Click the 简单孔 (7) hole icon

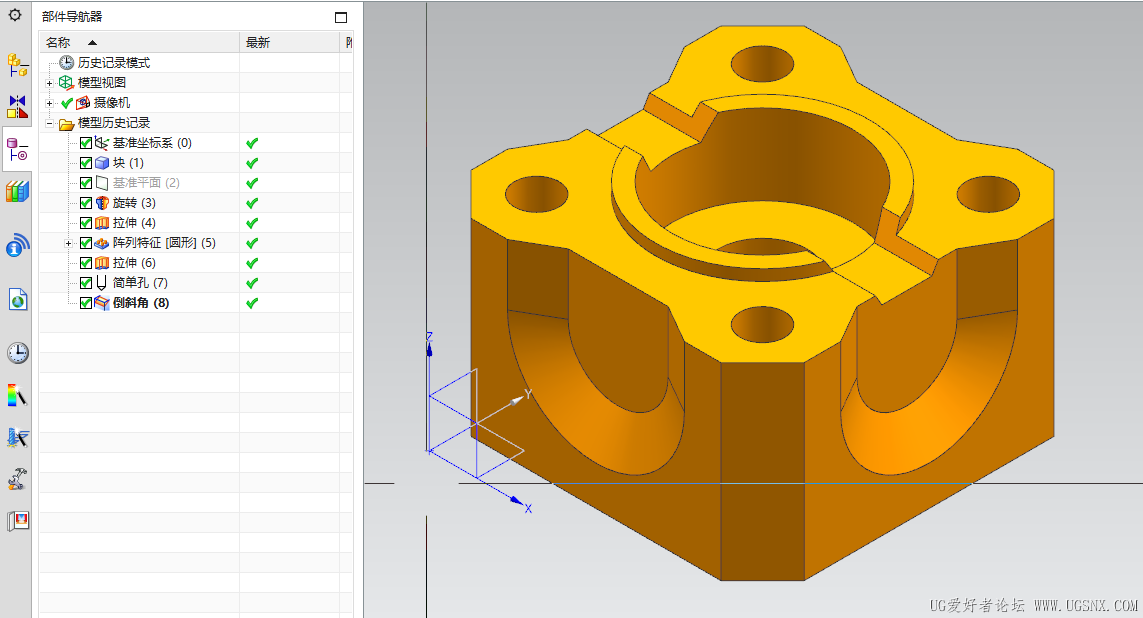[x=101, y=283]
